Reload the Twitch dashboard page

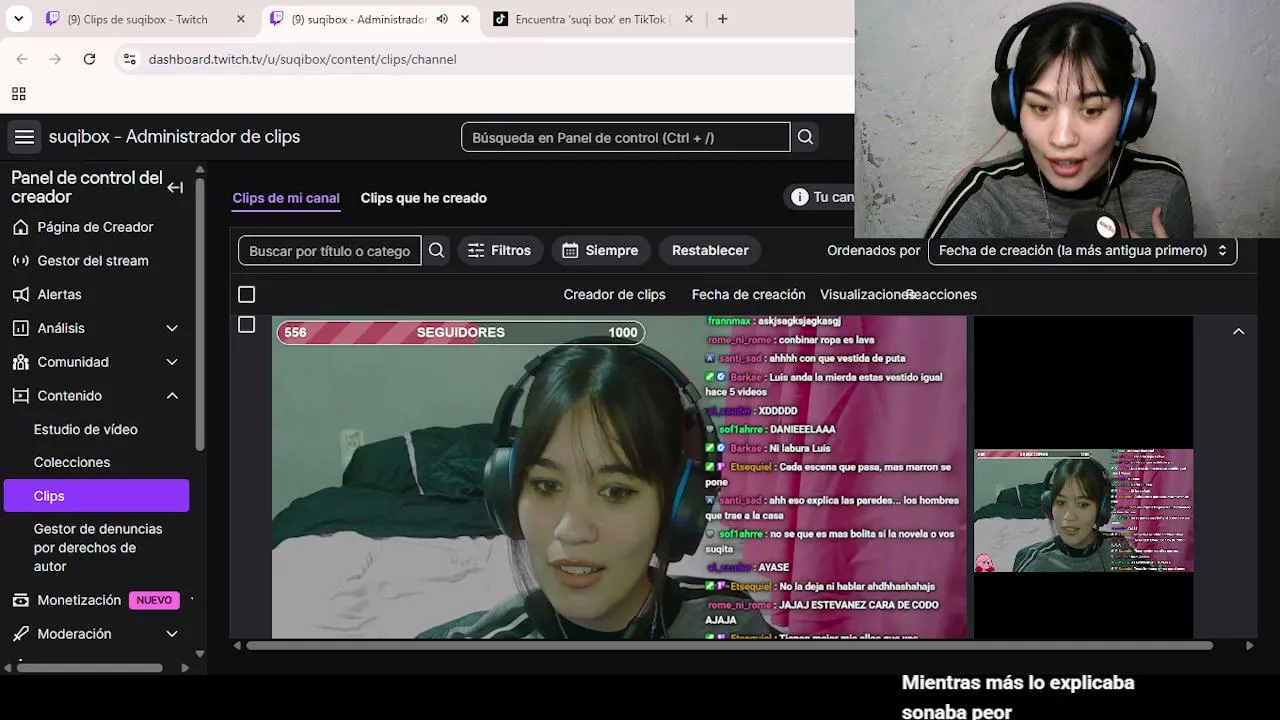[x=89, y=59]
